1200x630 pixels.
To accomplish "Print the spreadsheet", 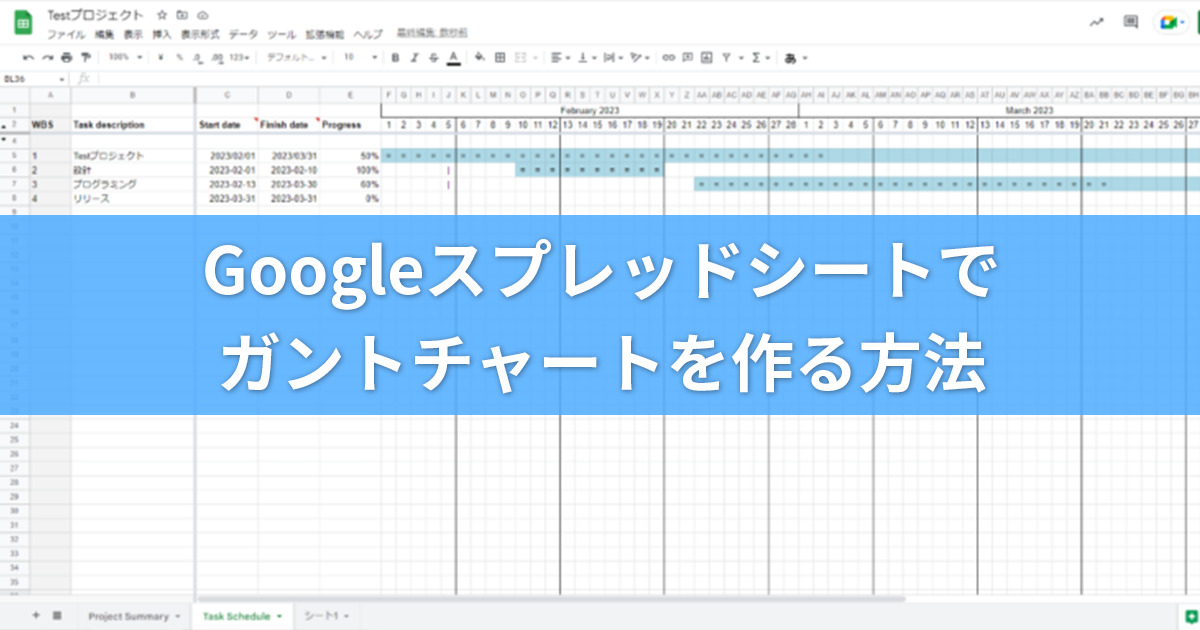I will click(66, 57).
